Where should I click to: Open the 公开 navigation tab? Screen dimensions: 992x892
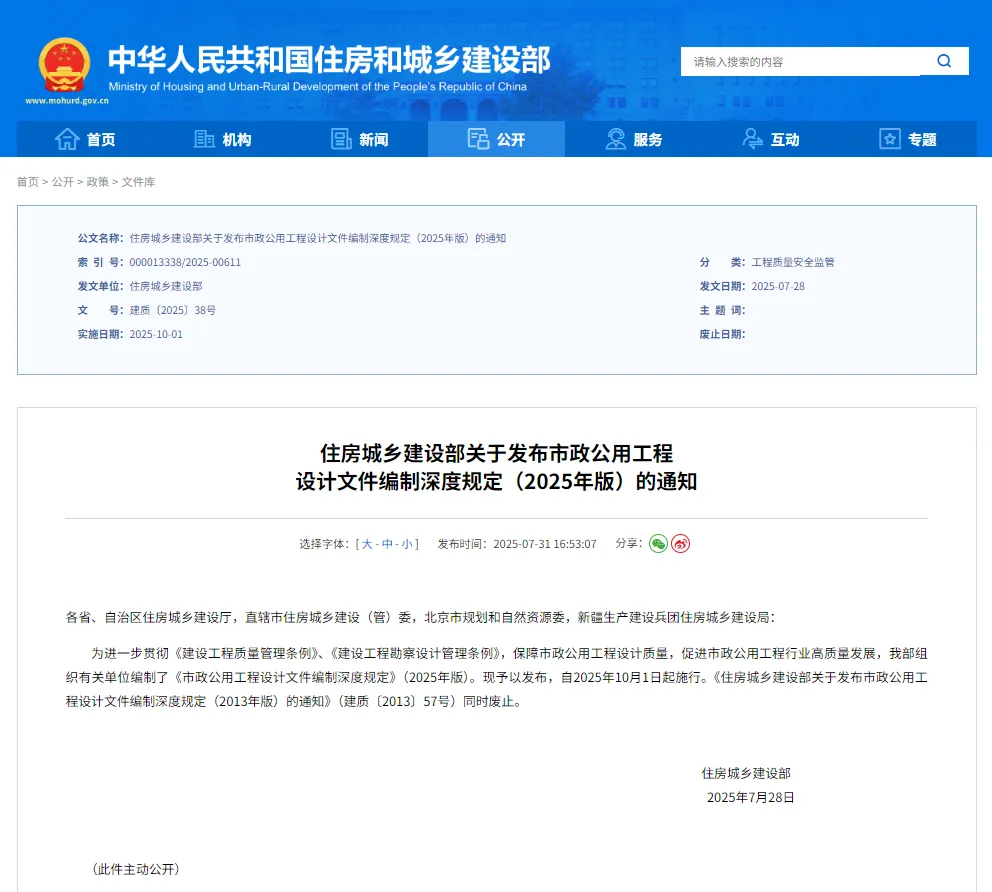point(496,139)
